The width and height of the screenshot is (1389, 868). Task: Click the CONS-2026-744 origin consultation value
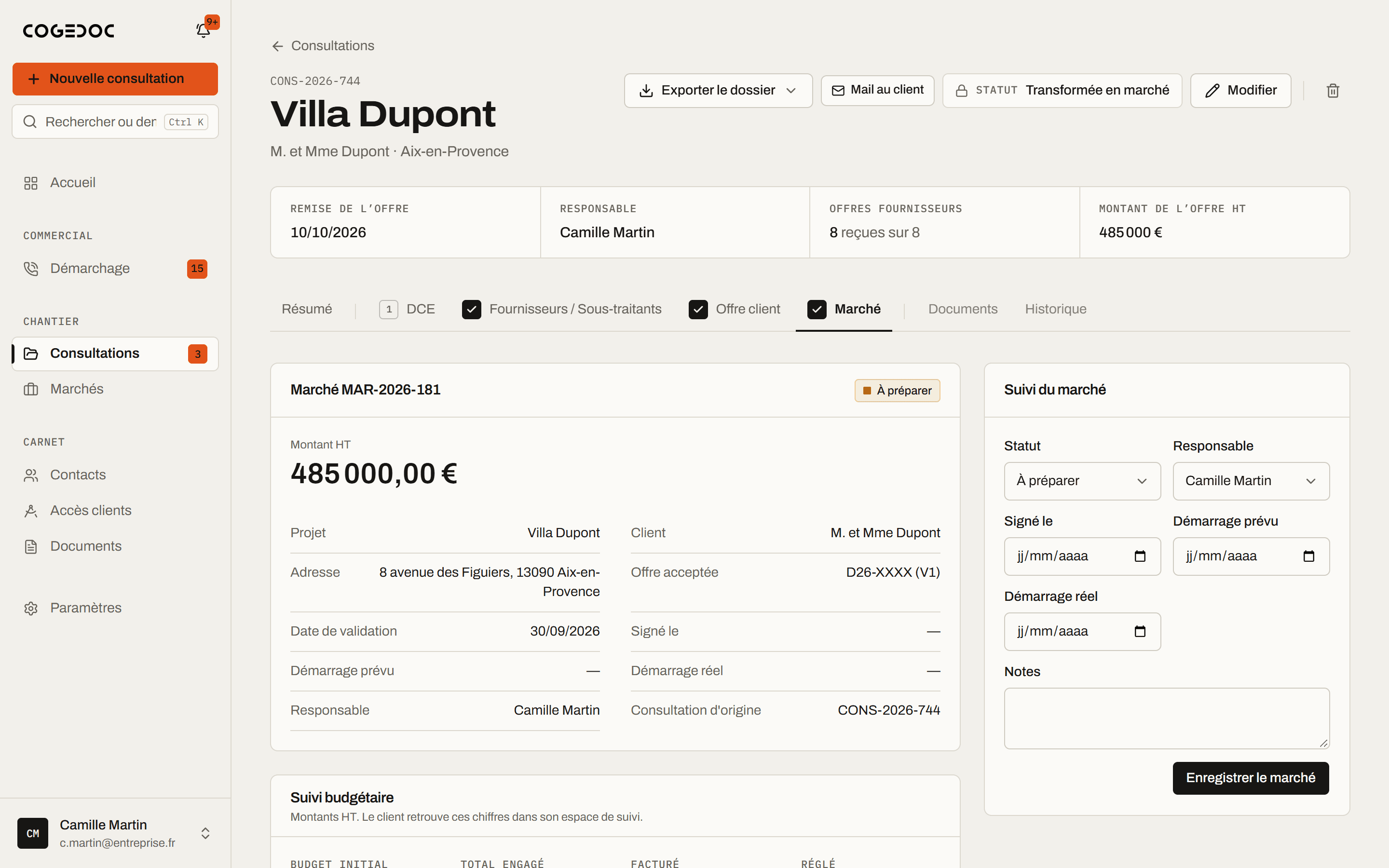point(888,711)
